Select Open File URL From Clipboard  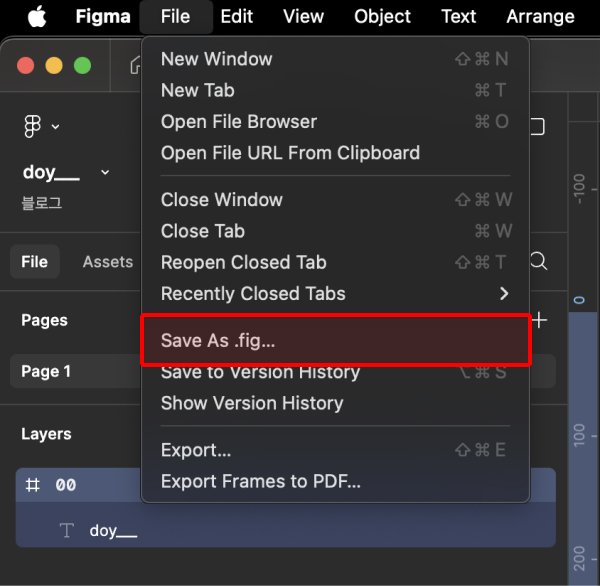click(336, 153)
